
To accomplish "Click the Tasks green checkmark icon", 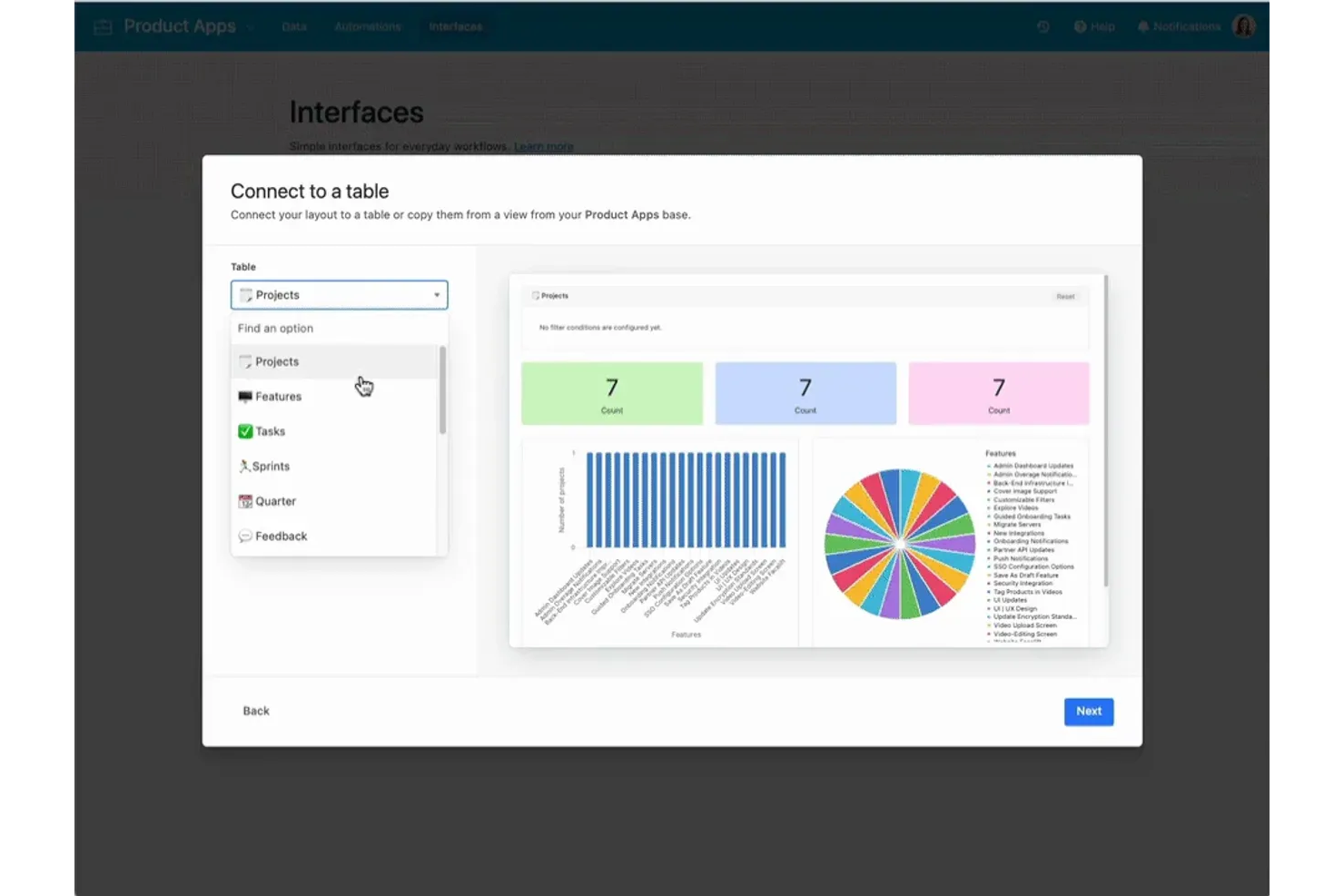I will (245, 430).
